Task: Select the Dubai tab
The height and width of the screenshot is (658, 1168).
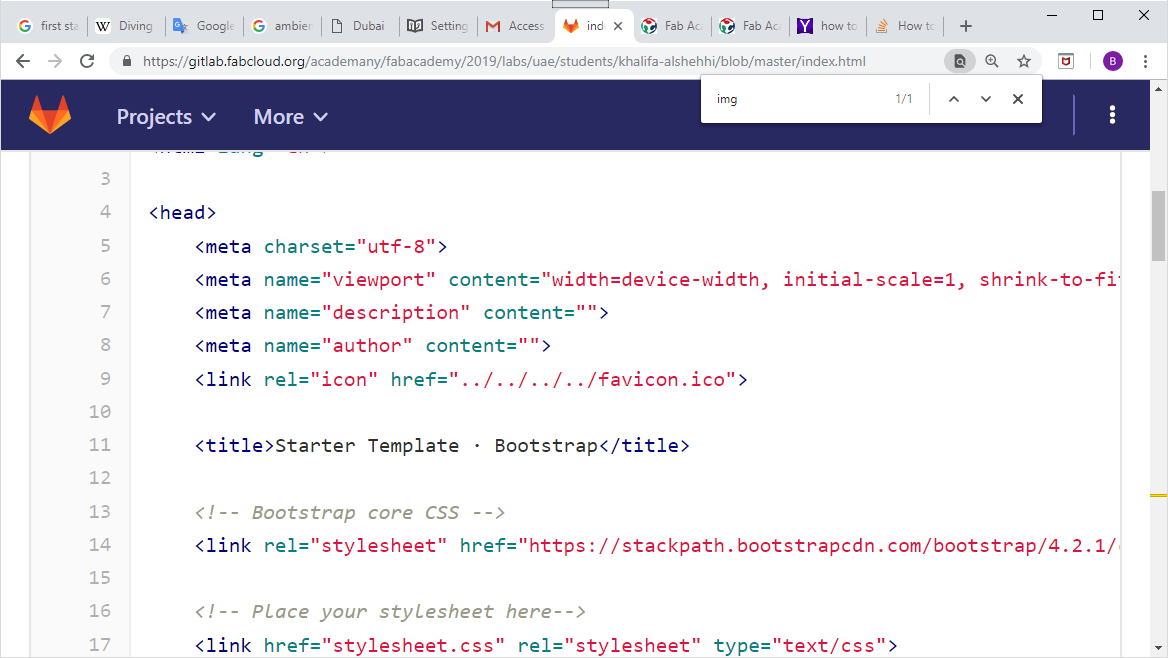Action: tap(360, 26)
